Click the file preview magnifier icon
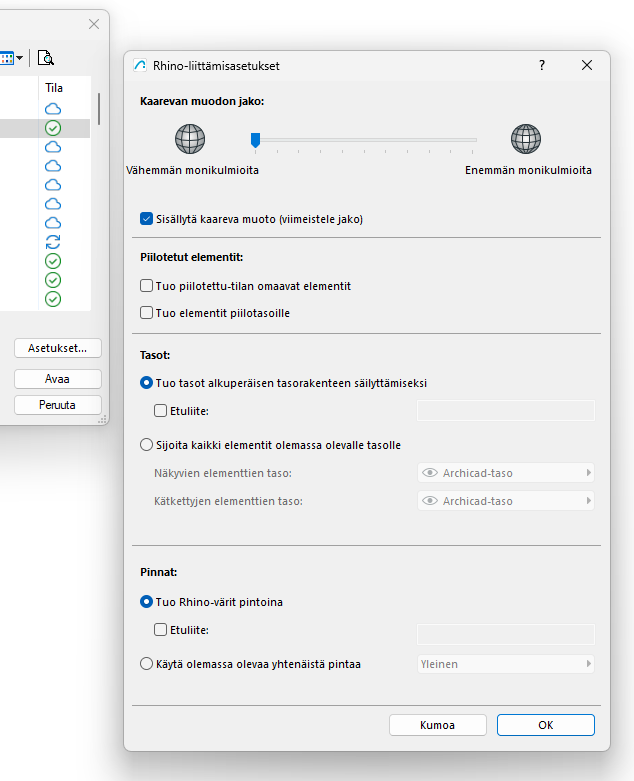 tap(46, 58)
